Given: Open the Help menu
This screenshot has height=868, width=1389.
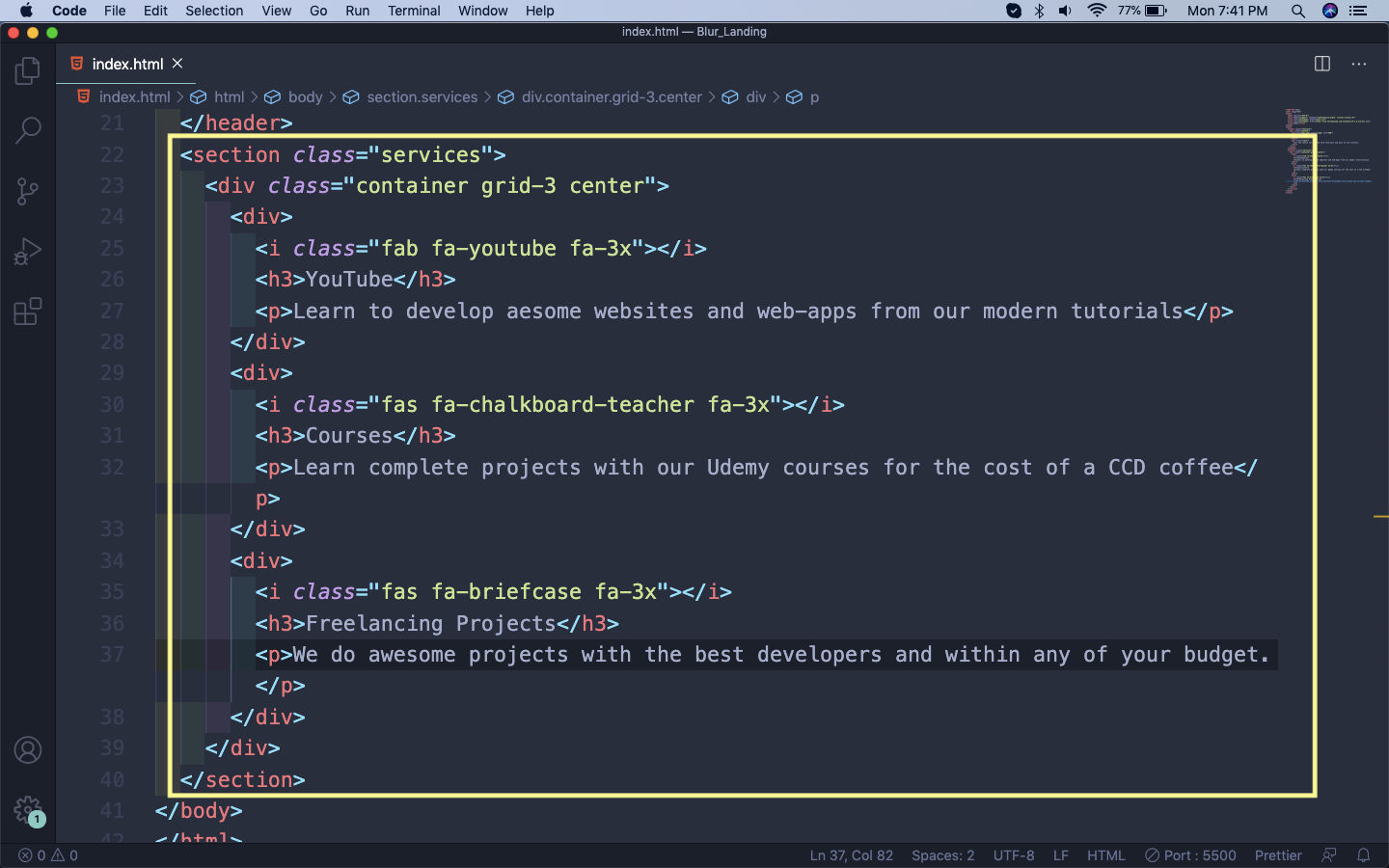Looking at the screenshot, I should pos(539,11).
